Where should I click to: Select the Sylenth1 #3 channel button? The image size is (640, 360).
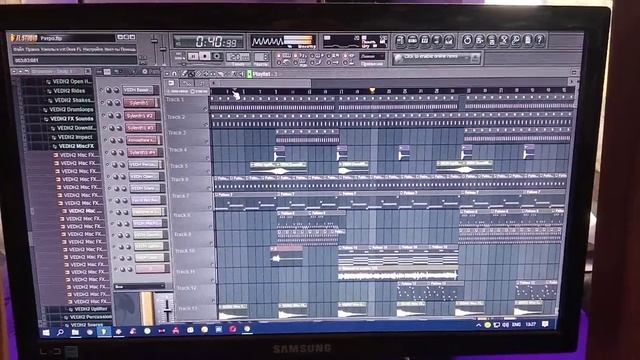142,128
